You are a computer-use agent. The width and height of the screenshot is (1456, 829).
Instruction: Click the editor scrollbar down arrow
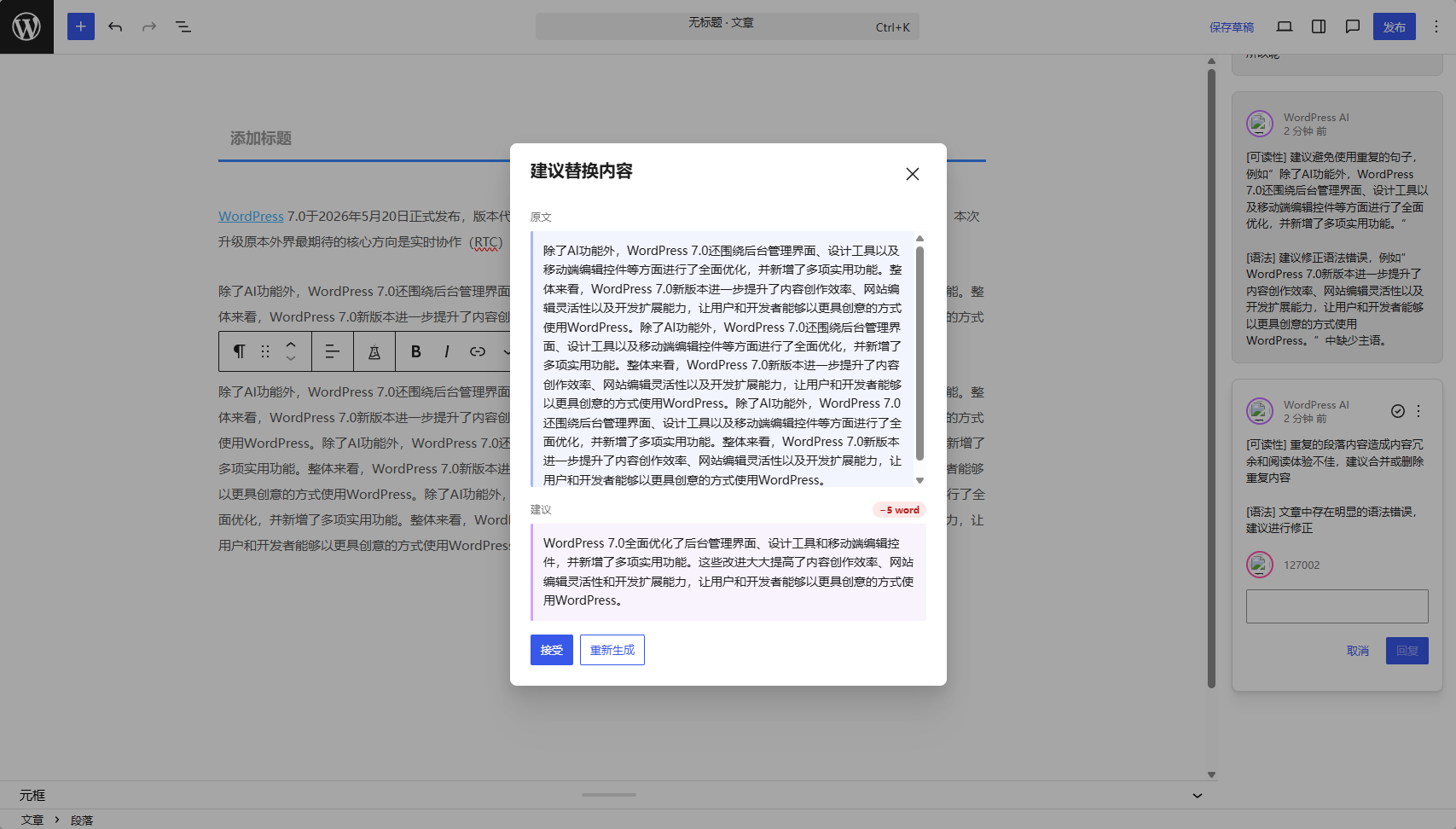pyautogui.click(x=1211, y=775)
